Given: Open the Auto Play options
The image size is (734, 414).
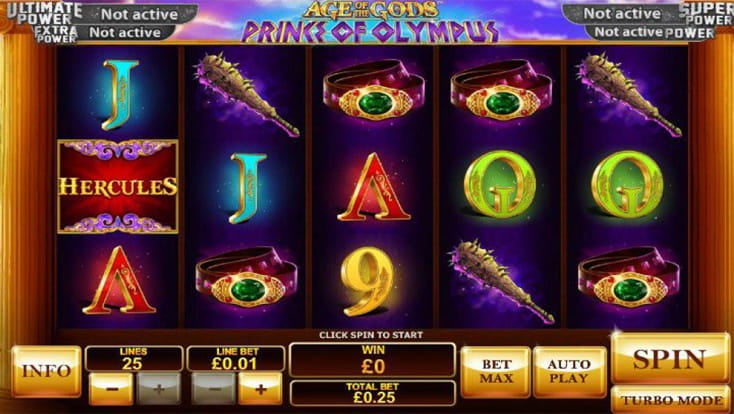Looking at the screenshot, I should coord(569,371).
